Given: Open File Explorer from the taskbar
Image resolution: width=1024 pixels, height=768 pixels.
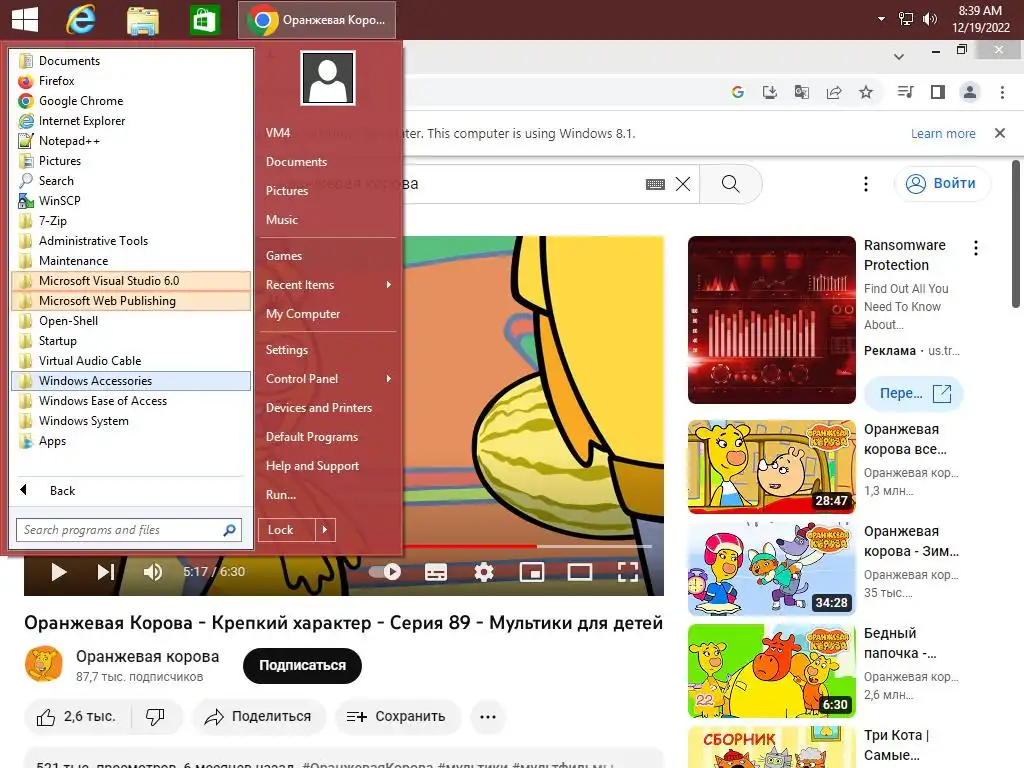Looking at the screenshot, I should [142, 20].
